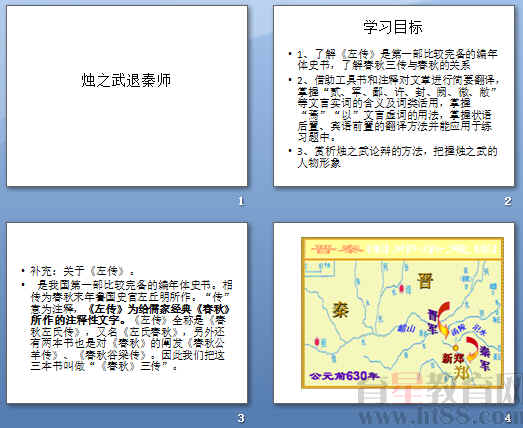Click the third bullet about 赏析烛之武论辩

click(397, 157)
